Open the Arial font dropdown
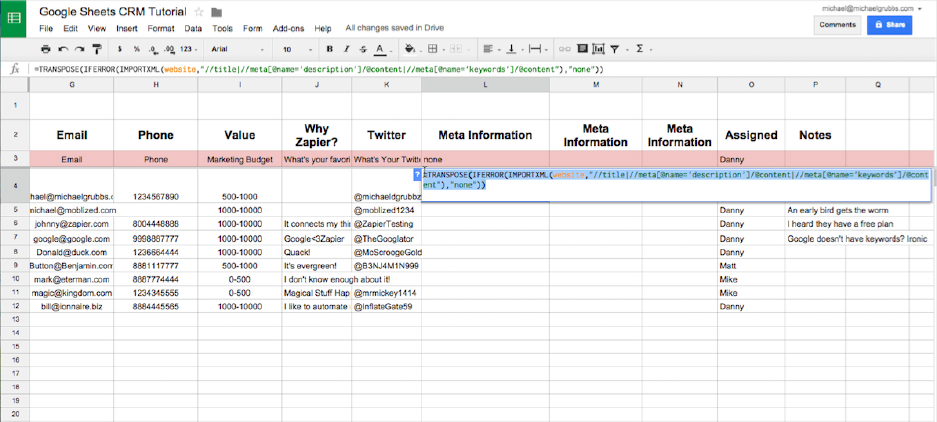Screen dimensions: 937x422 (237, 49)
